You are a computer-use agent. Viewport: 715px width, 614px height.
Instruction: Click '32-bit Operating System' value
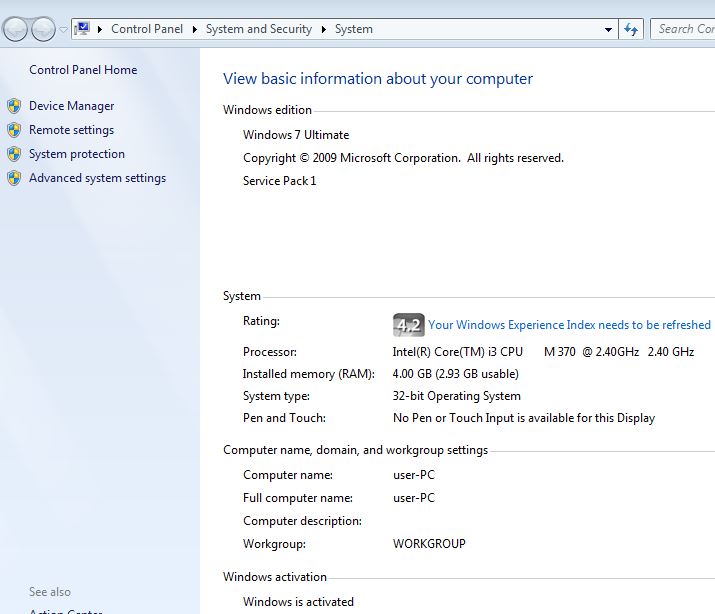(x=456, y=396)
